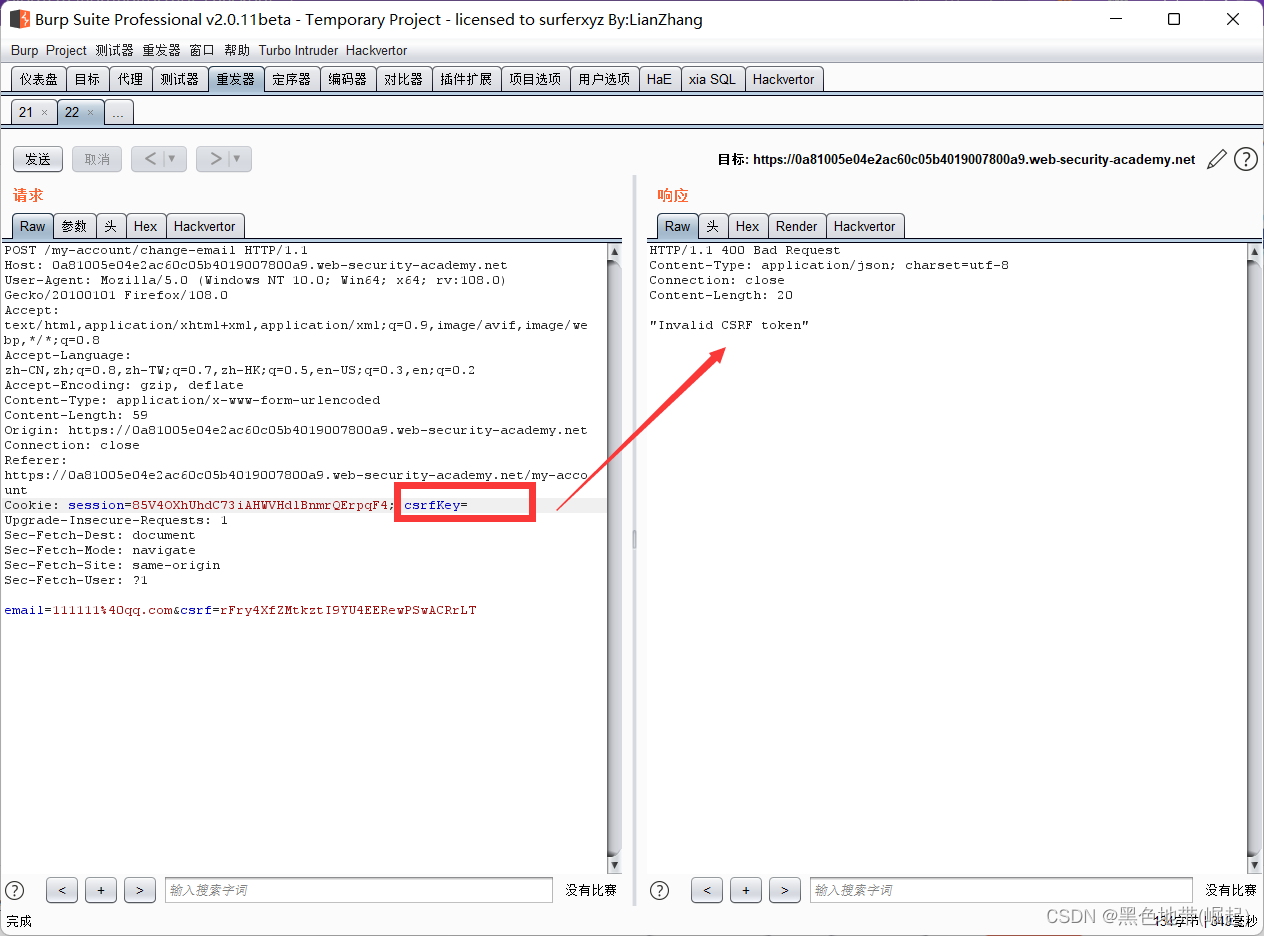Click the Content-Length: 59 header line
Screen dimensions: 1264x936
76,415
